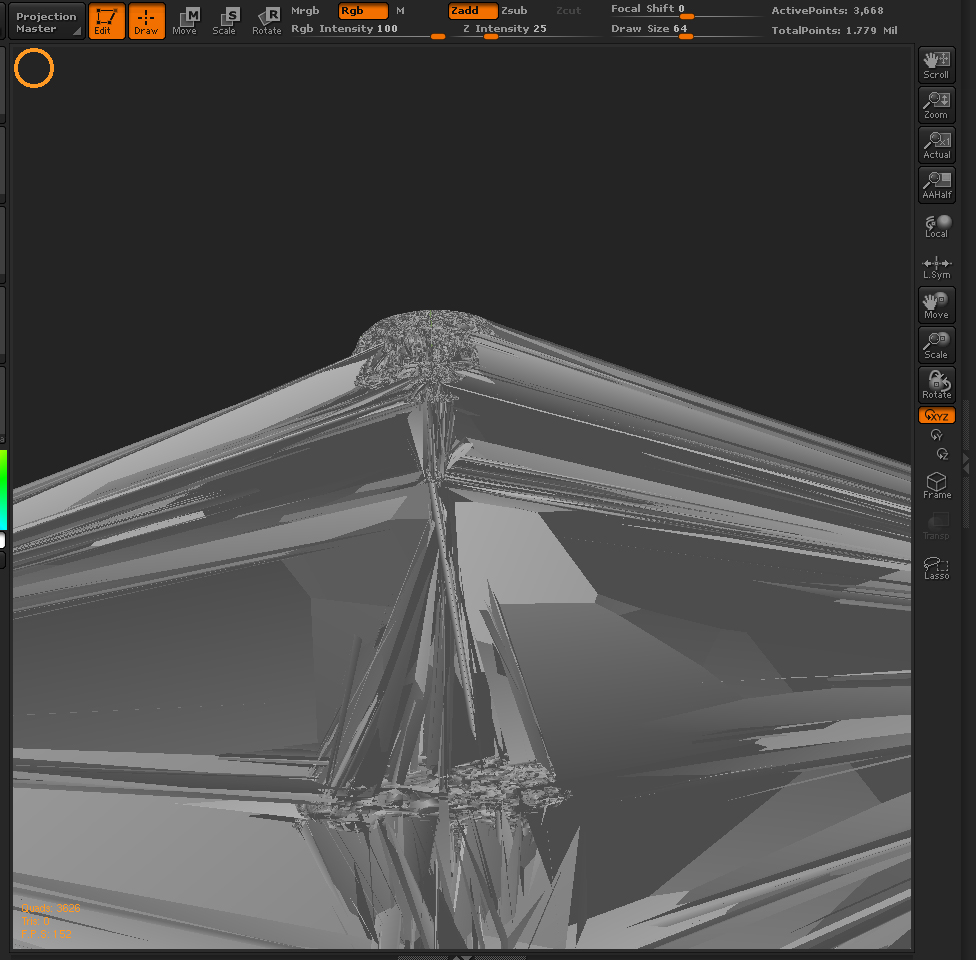Select the Draw tool in top toolbar
The height and width of the screenshot is (960, 976).
(146, 20)
